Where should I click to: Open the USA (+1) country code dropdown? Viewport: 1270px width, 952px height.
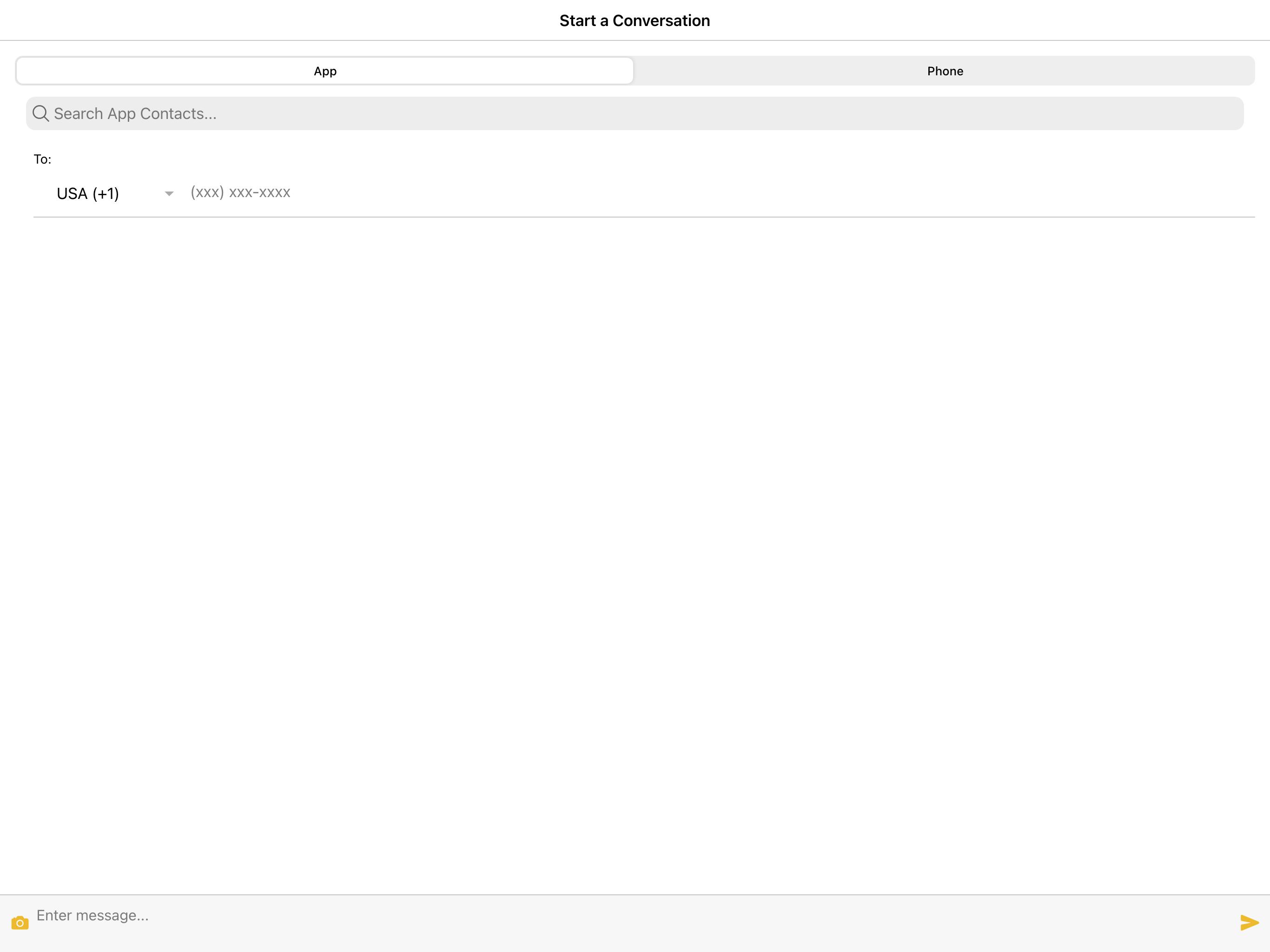click(115, 193)
